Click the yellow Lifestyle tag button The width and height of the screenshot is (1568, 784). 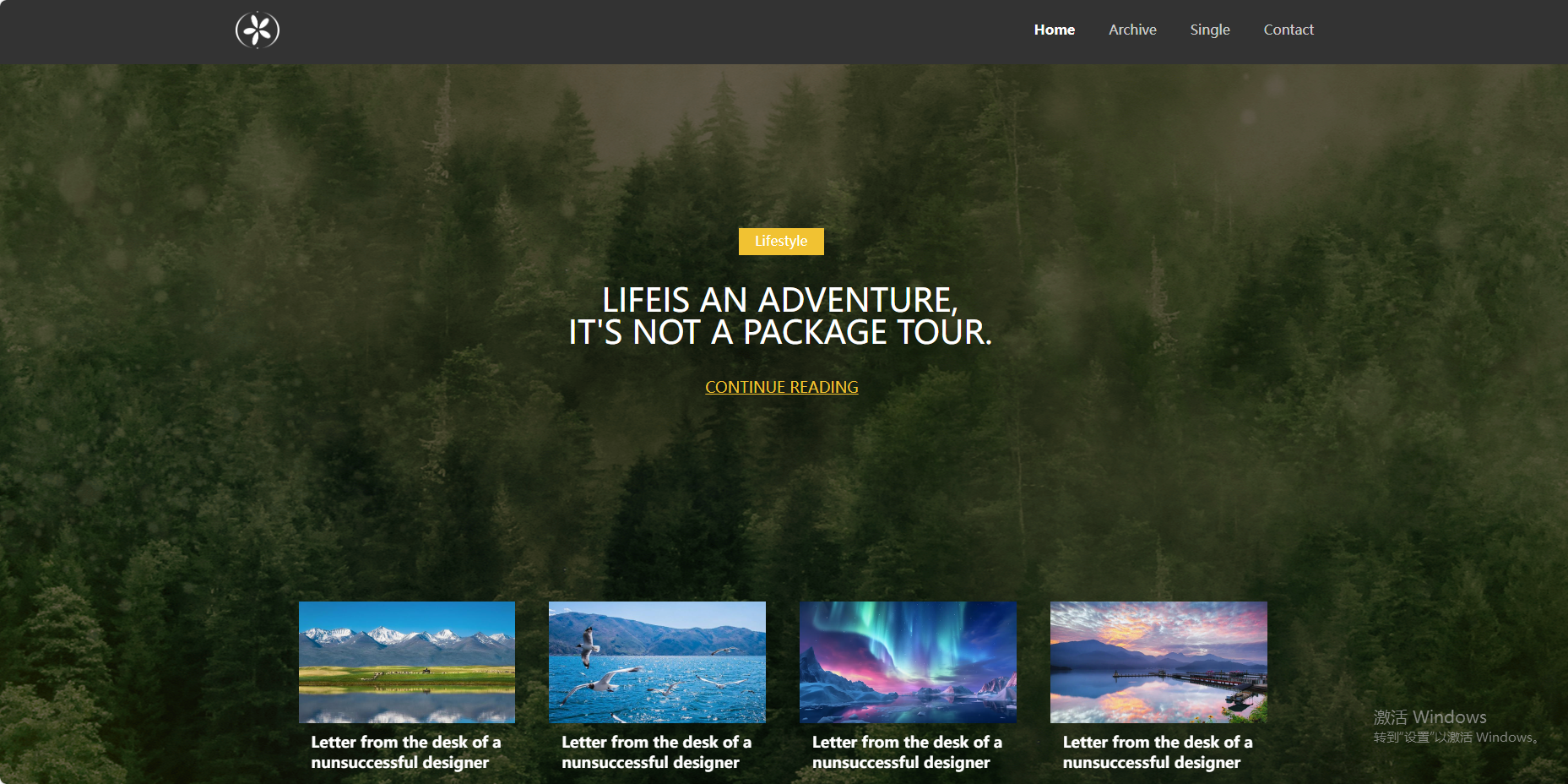pos(781,242)
